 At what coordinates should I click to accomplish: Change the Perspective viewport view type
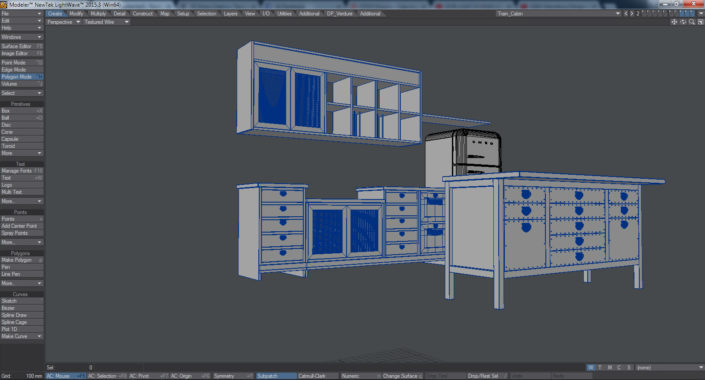click(63, 22)
